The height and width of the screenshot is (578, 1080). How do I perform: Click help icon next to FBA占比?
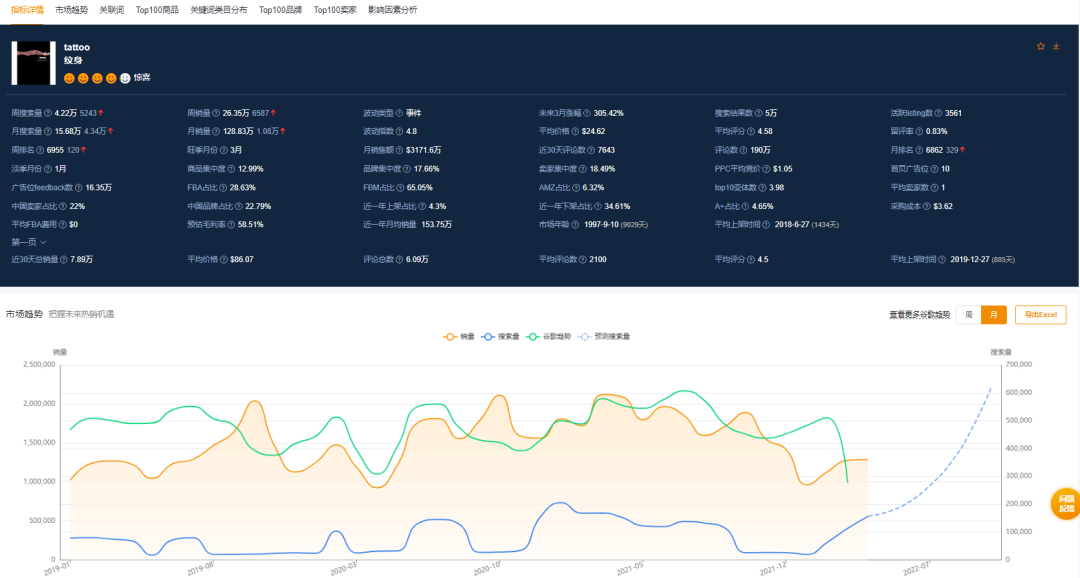click(223, 187)
